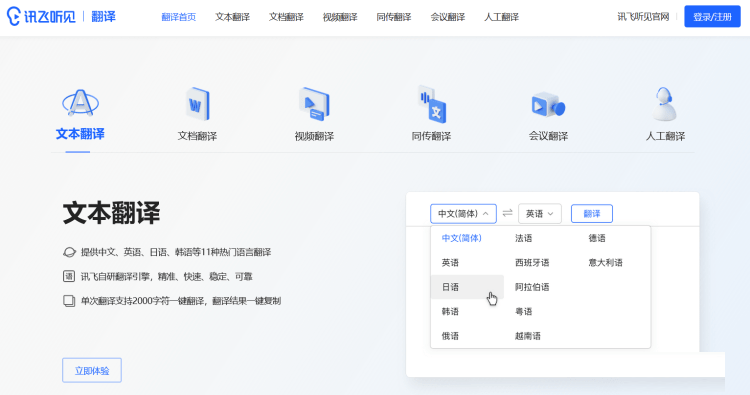The image size is (750, 395).
Task: Swap source and target languages arrows
Action: coord(507,213)
